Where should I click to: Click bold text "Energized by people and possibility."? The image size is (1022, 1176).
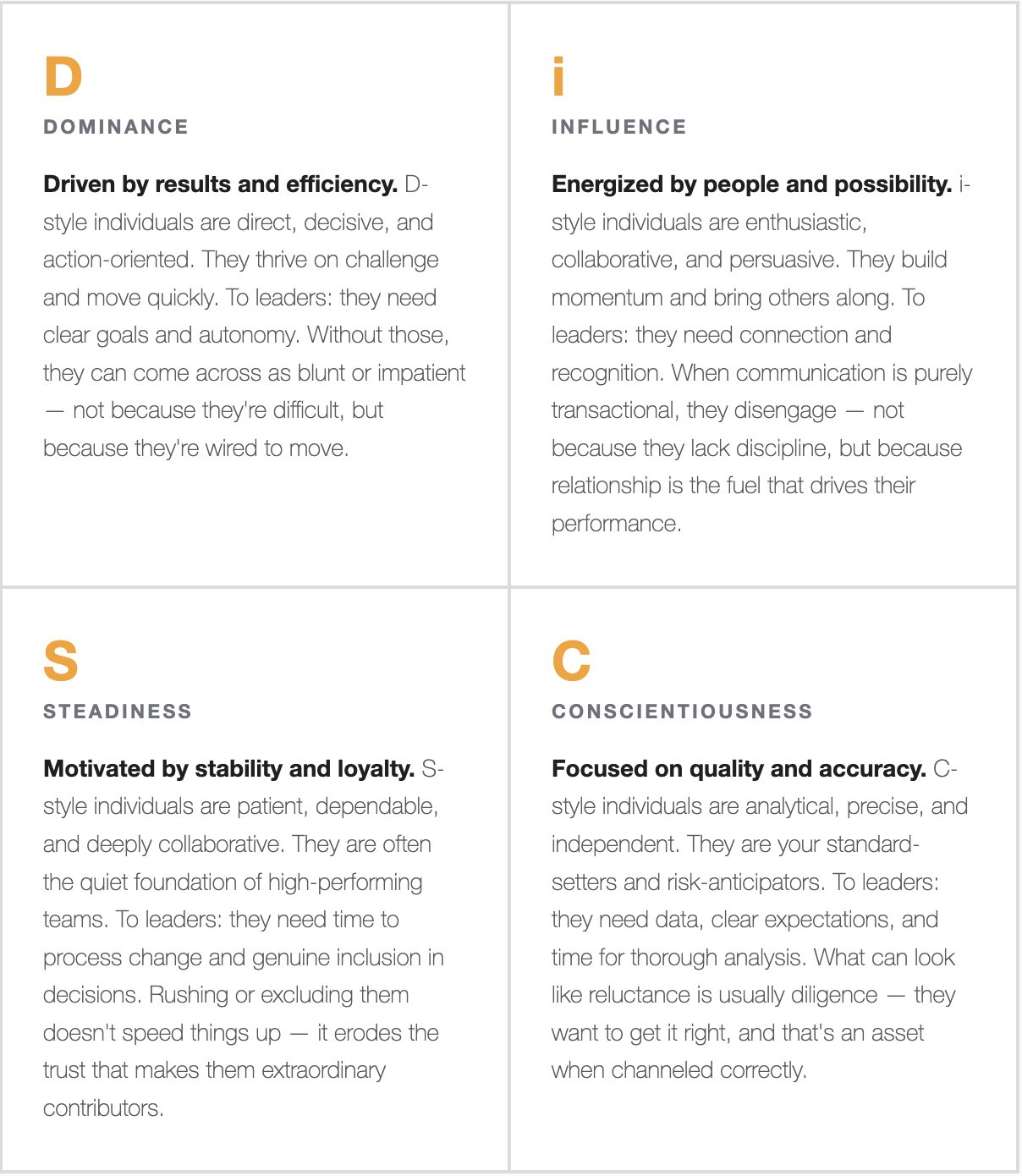[751, 184]
